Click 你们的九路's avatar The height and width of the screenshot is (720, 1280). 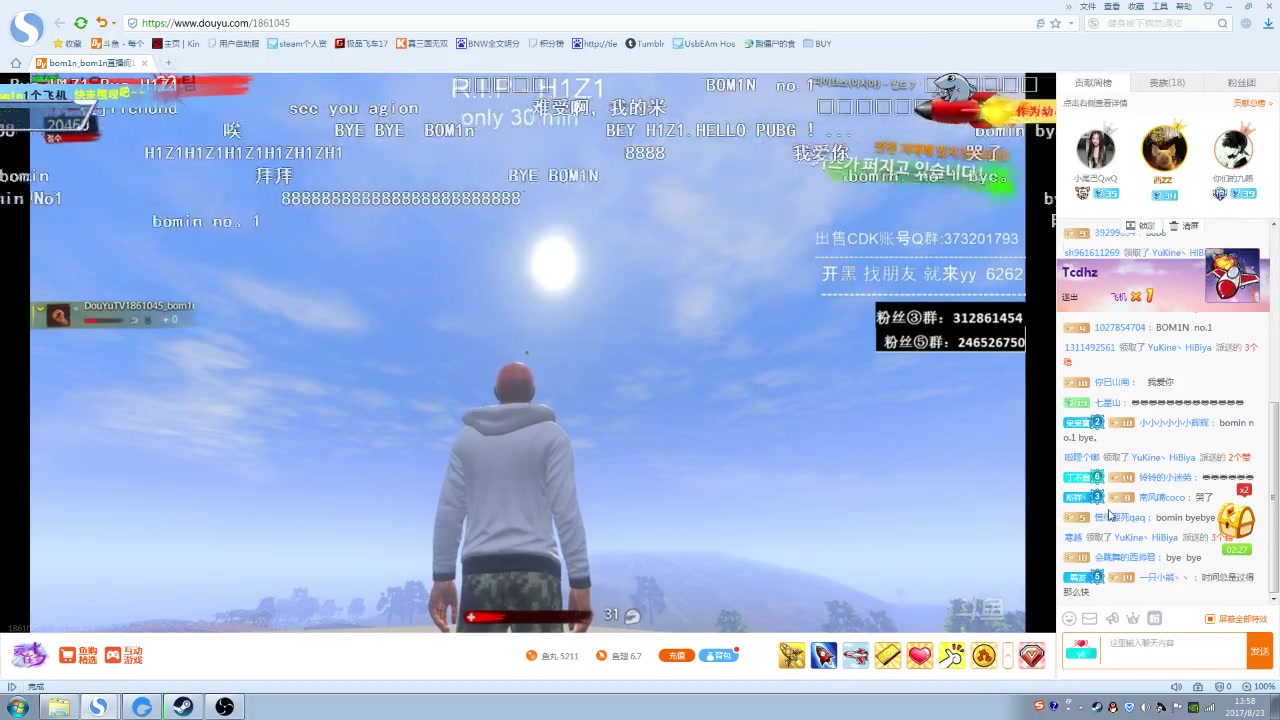[1233, 149]
